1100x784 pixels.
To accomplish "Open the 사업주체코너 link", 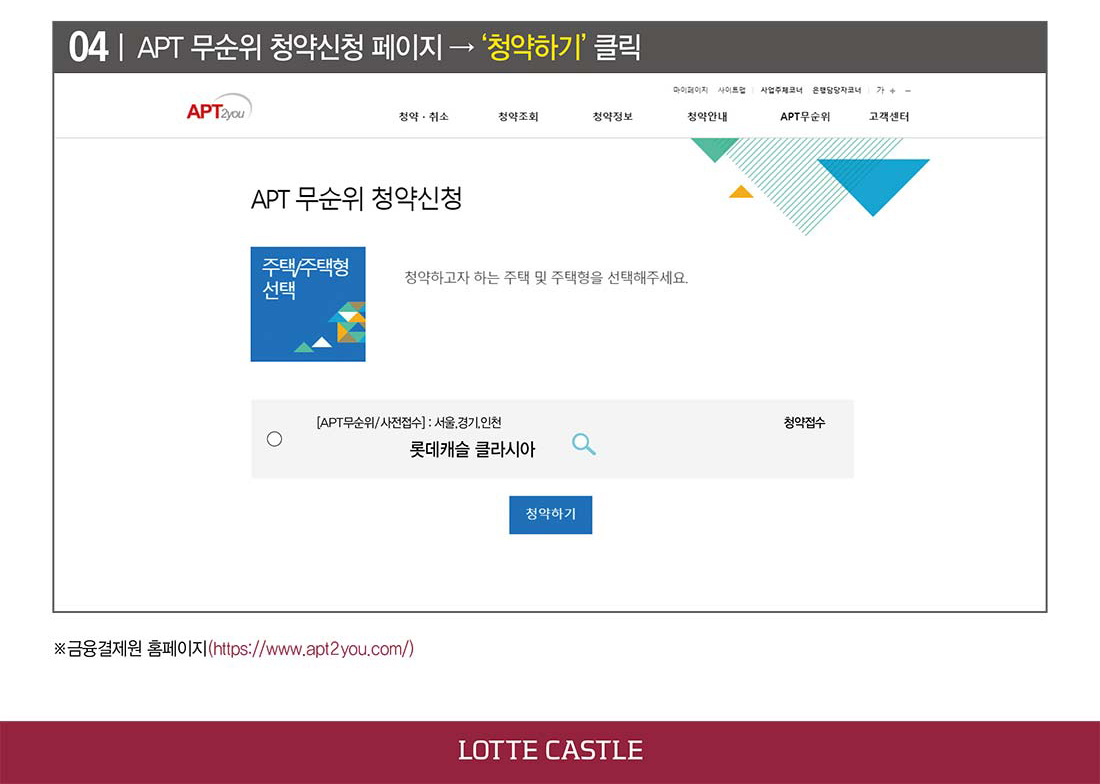I will coord(781,90).
